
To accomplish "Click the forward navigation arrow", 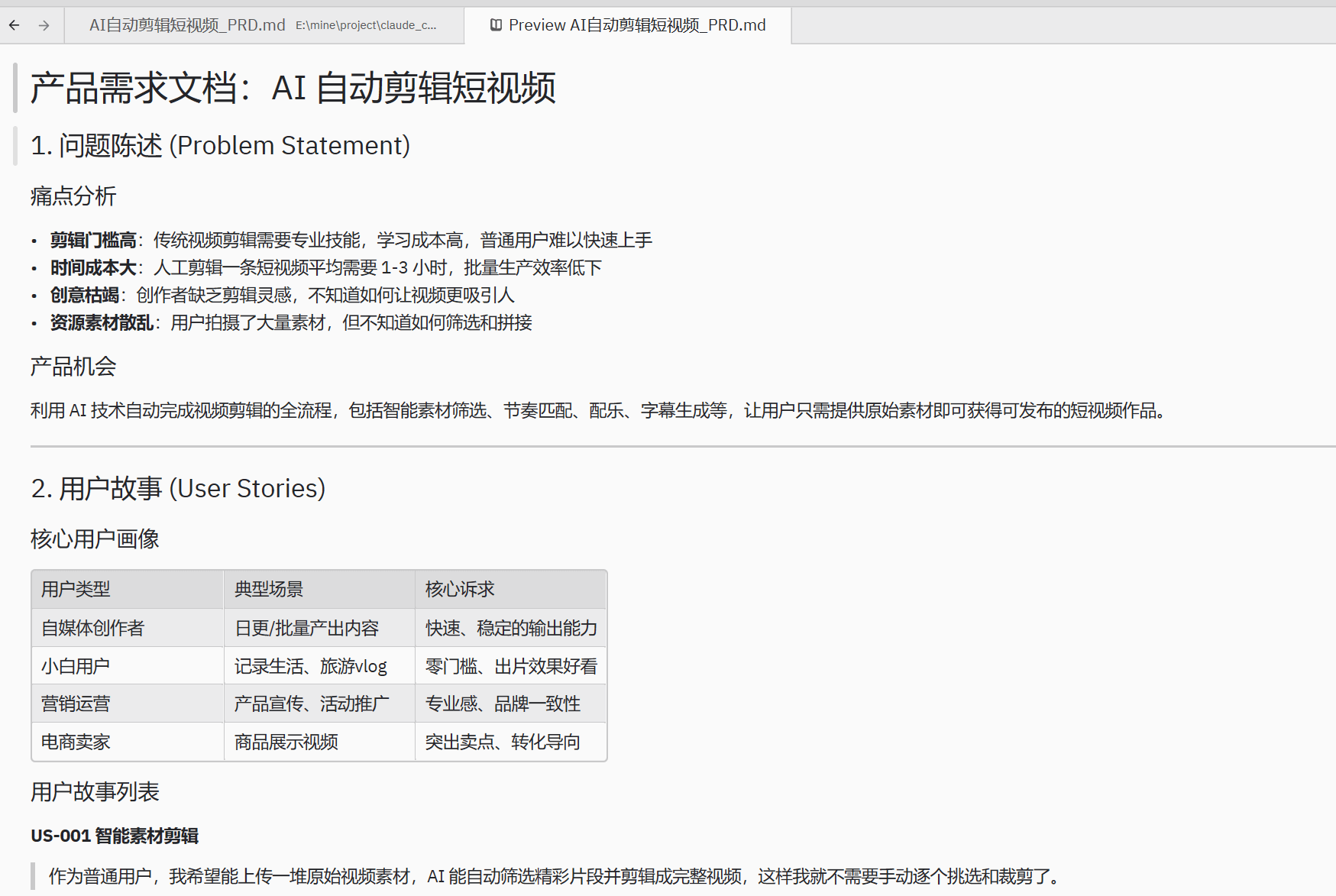I will click(x=44, y=25).
